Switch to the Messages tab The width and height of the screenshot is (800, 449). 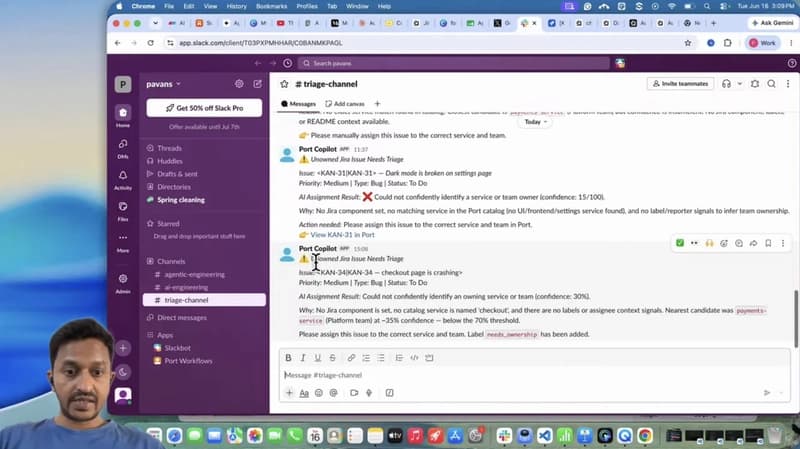point(298,104)
